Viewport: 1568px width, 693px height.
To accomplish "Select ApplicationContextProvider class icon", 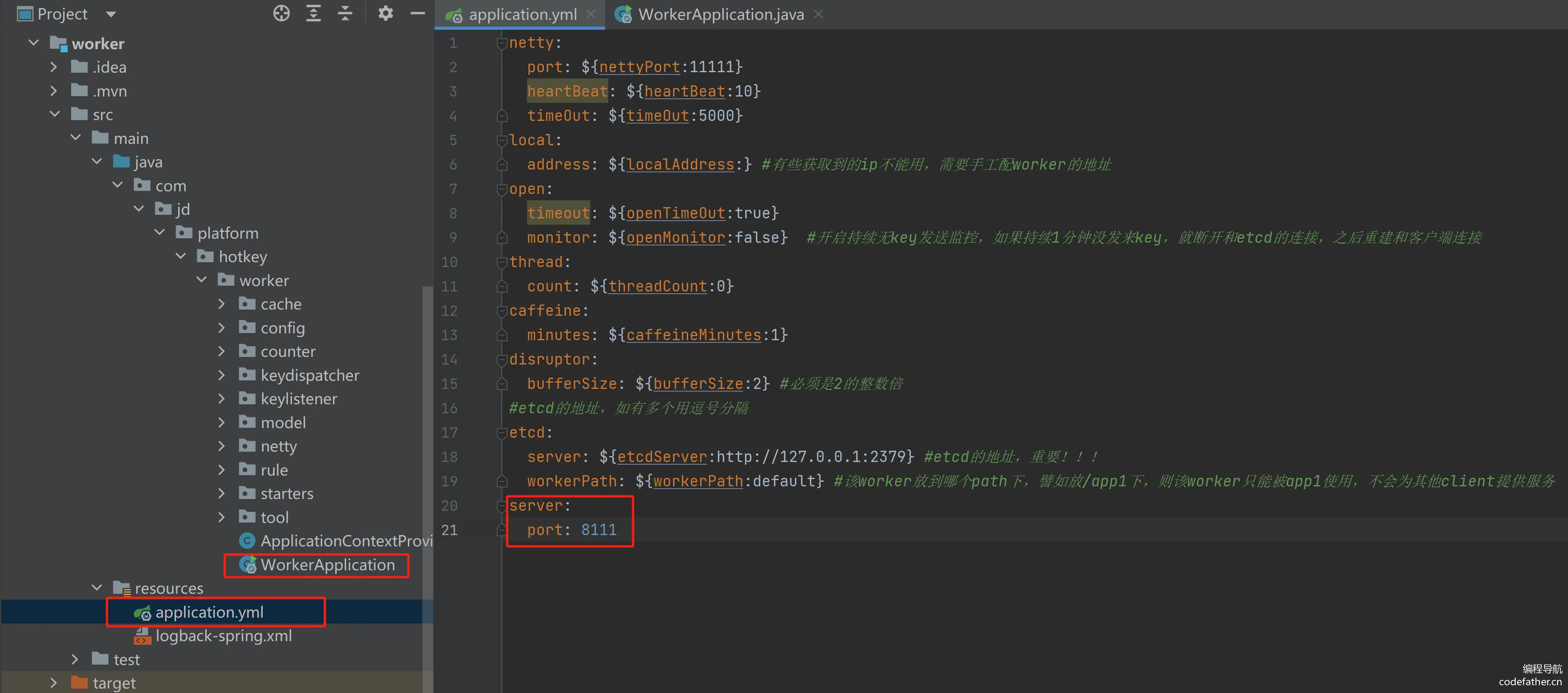I will [x=247, y=541].
